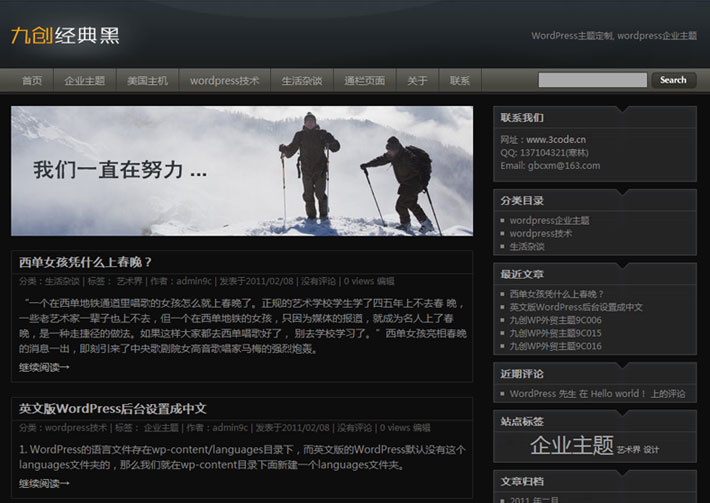Click the 站点标签 sidebar heading
Image resolution: width=710 pixels, height=503 pixels.
point(522,422)
